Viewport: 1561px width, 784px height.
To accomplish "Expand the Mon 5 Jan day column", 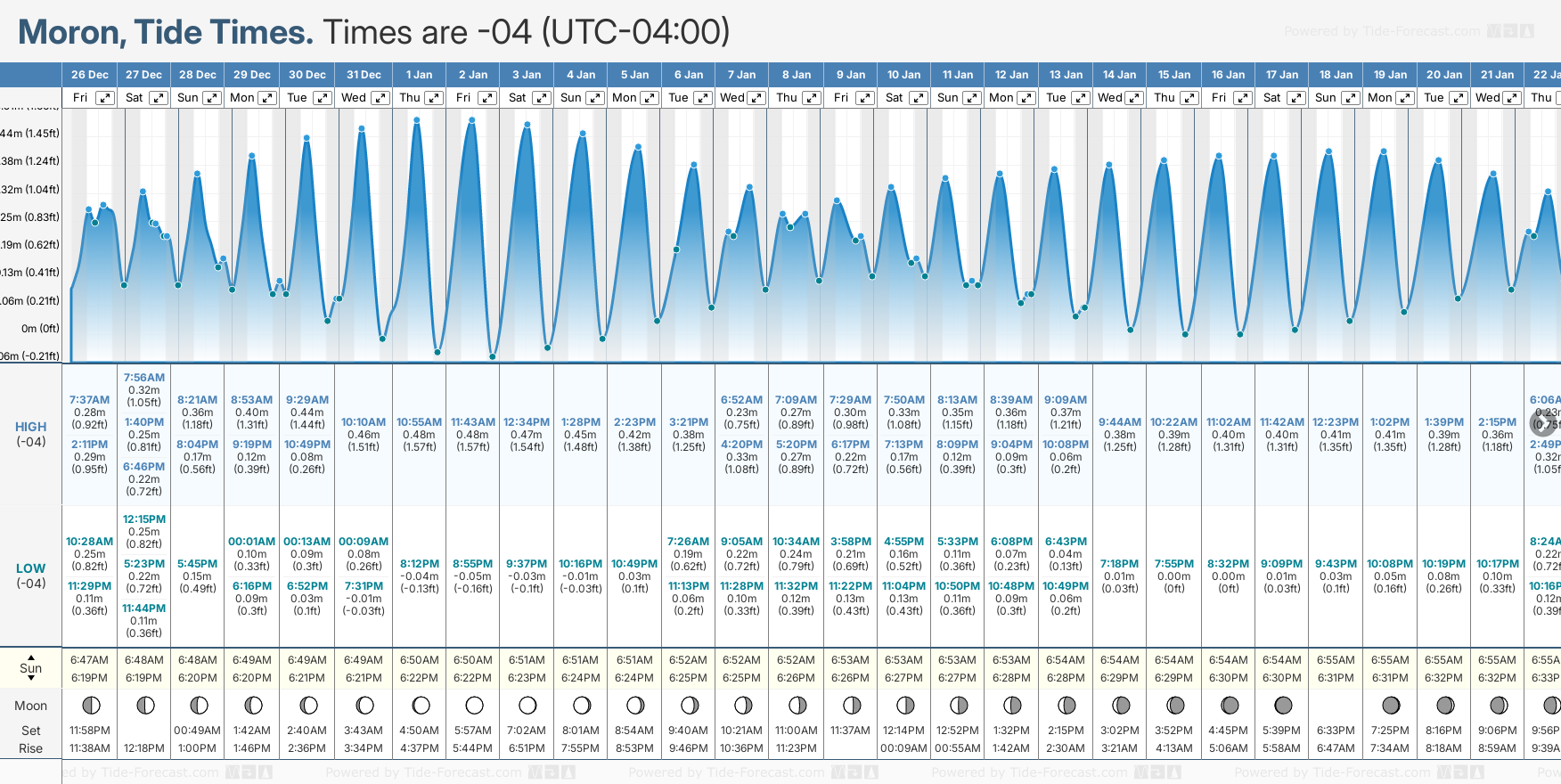I will (650, 98).
